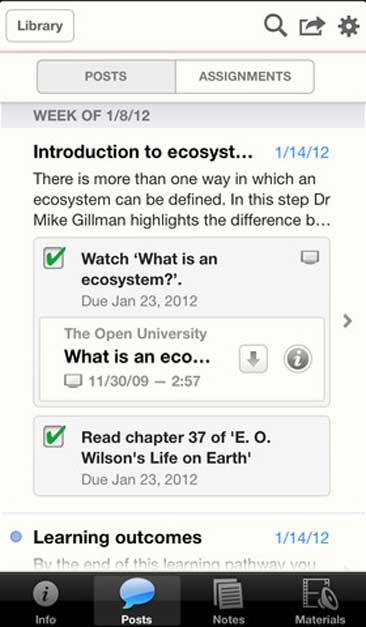
Task: Open search with magnifying glass icon
Action: (x=275, y=26)
